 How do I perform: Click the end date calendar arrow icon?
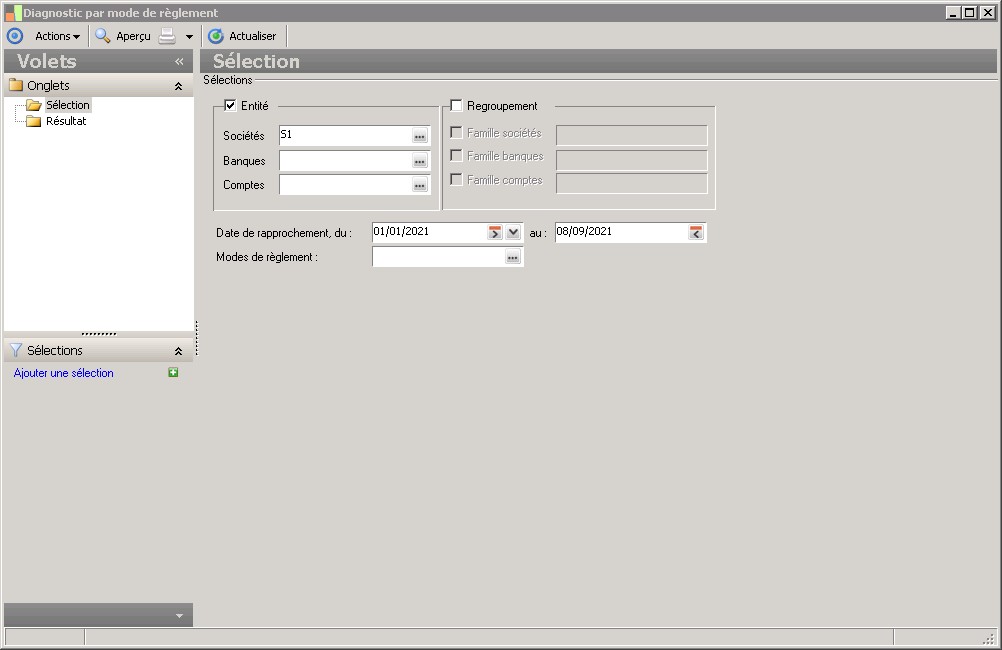696,233
